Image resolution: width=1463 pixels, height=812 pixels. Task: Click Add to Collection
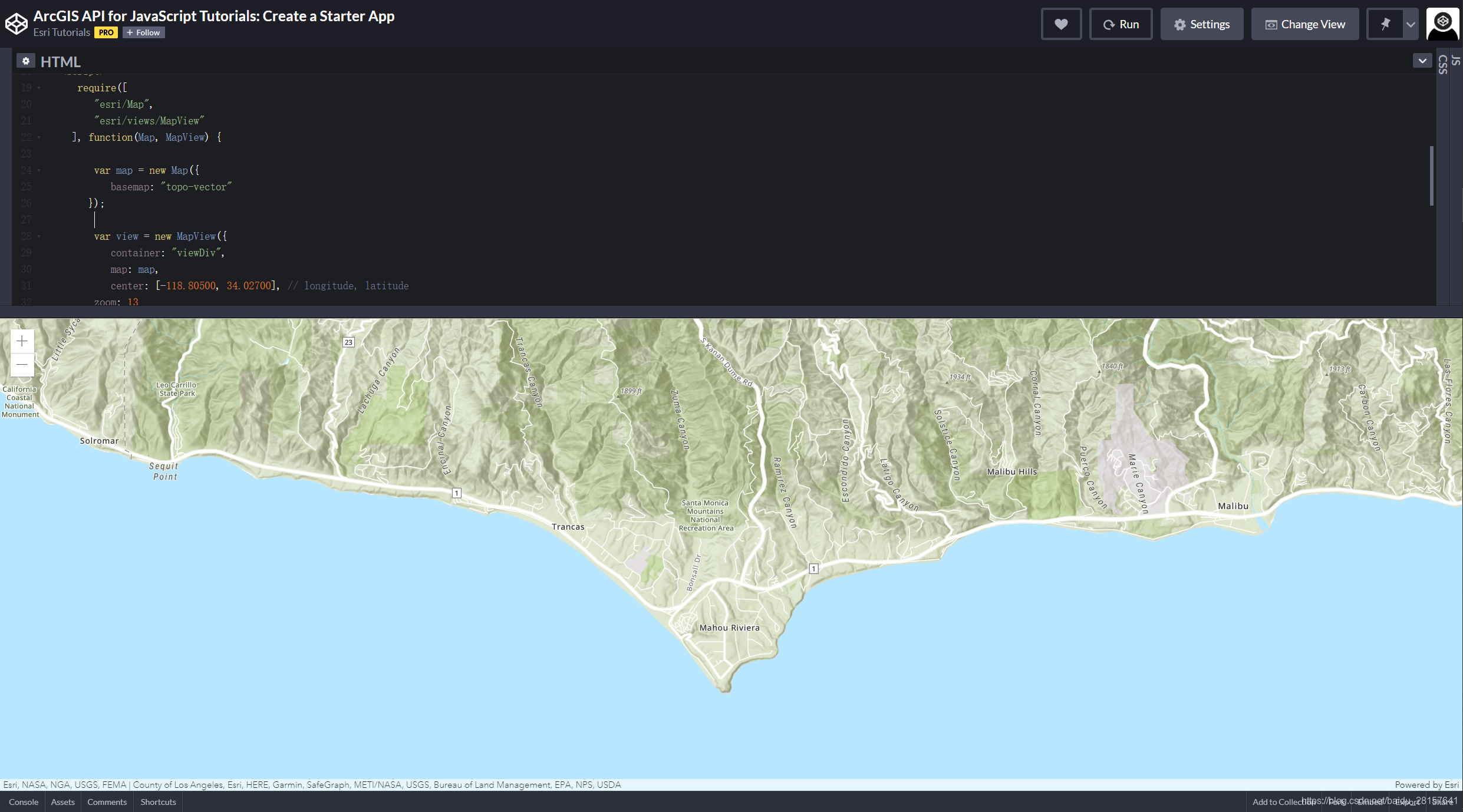[1283, 802]
